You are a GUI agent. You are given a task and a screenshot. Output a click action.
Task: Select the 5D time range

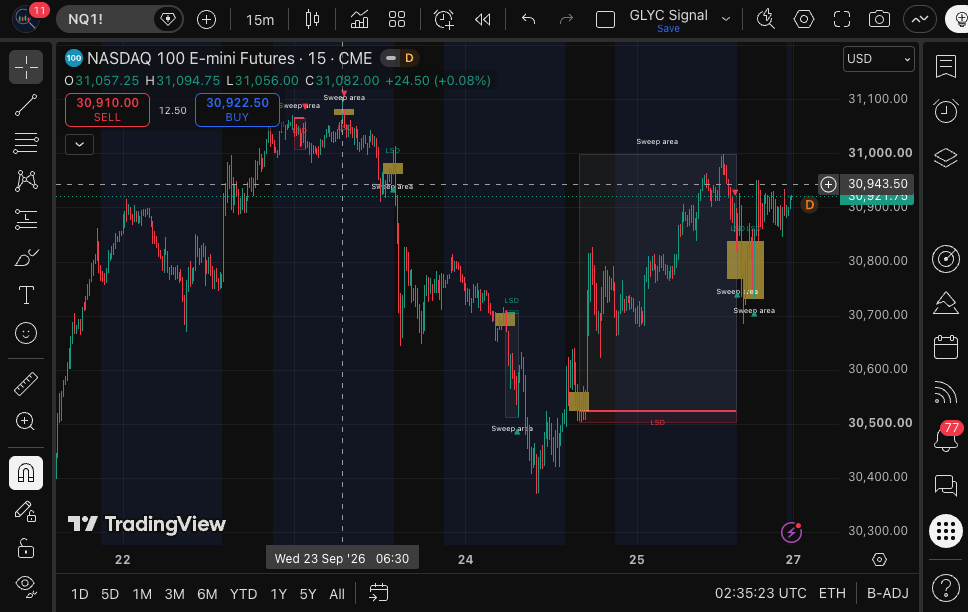click(x=110, y=594)
